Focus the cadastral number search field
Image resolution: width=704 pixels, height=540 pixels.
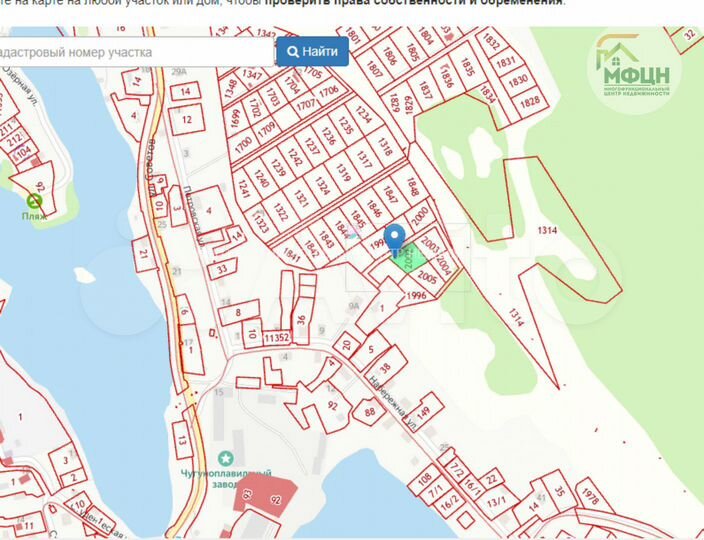pyautogui.click(x=136, y=51)
